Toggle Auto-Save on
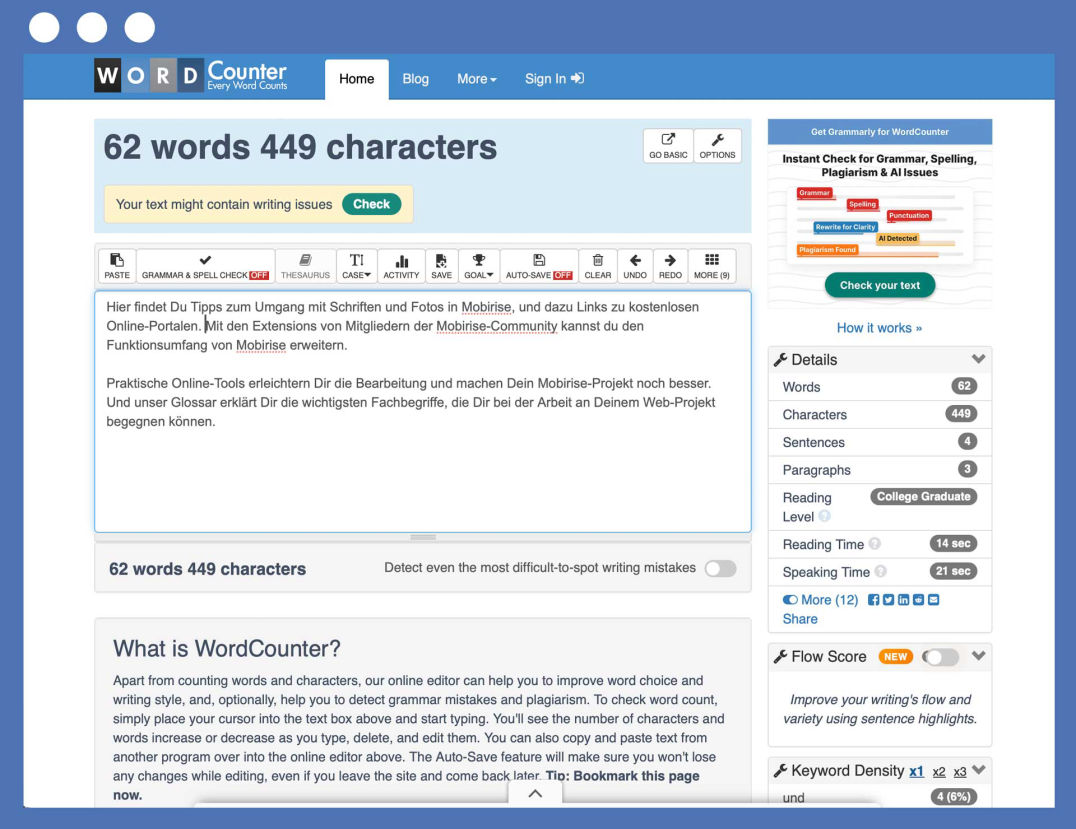The height and width of the screenshot is (829, 1076). [x=539, y=266]
